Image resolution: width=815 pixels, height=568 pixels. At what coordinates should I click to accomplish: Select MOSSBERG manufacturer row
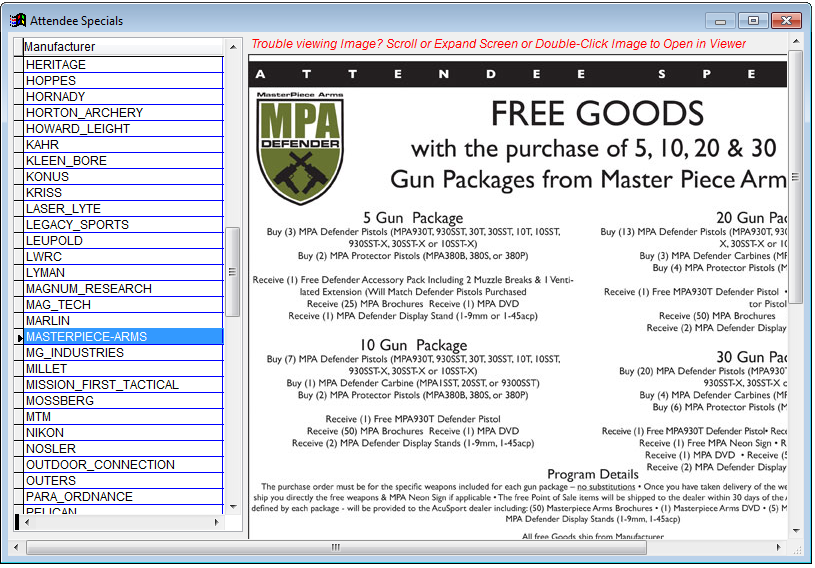coord(124,401)
